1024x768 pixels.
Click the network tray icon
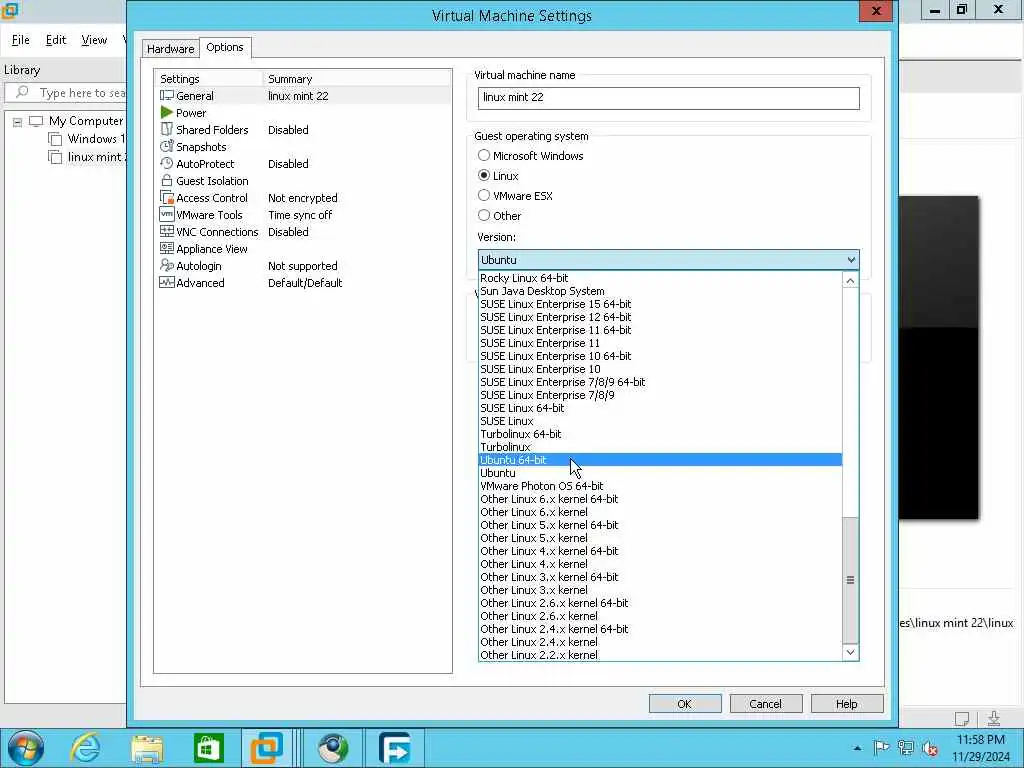tap(906, 748)
